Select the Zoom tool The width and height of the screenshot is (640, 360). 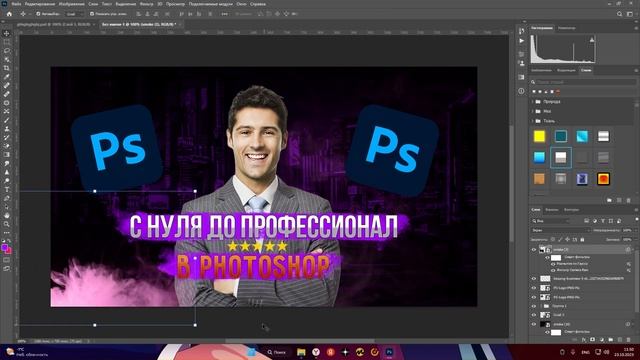click(x=7, y=224)
